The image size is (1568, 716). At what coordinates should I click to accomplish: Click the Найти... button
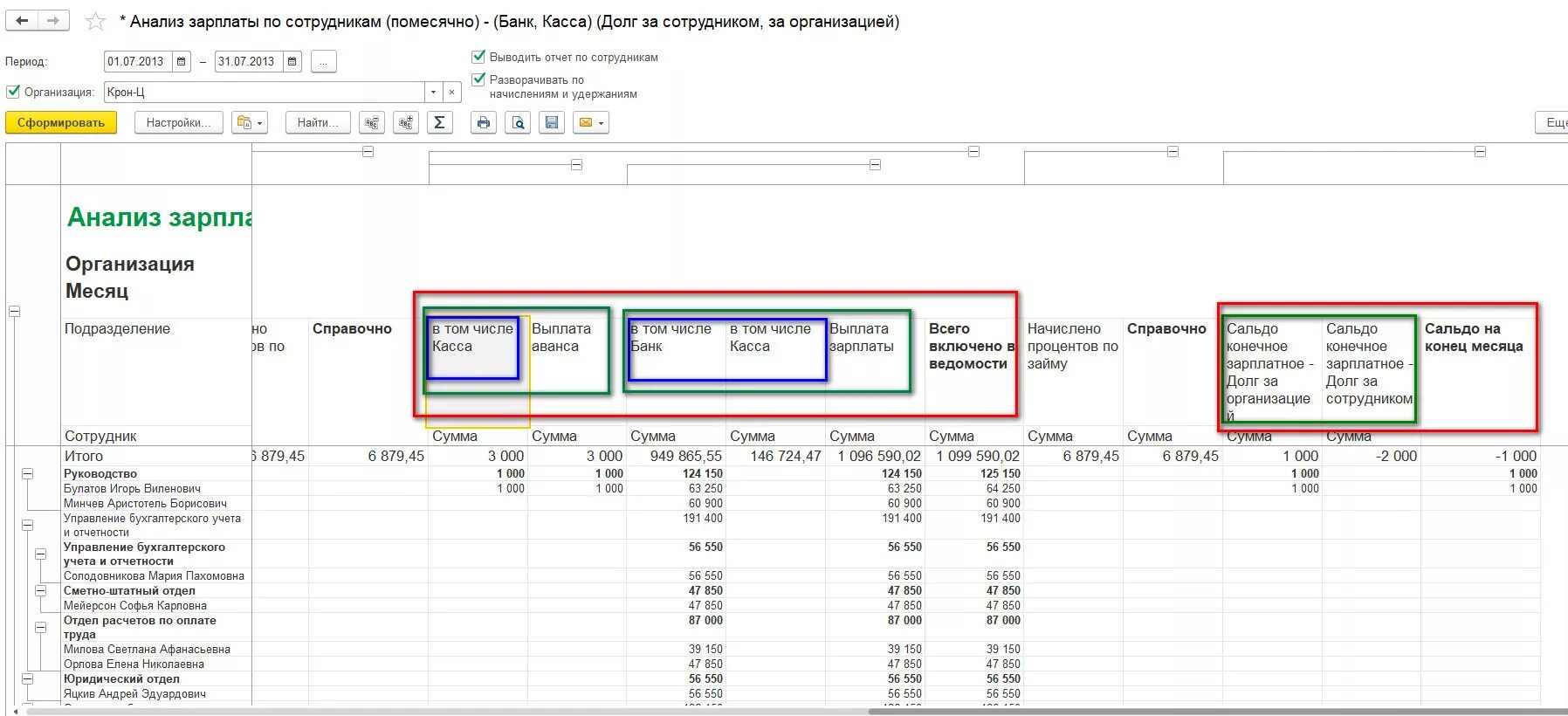tap(318, 123)
